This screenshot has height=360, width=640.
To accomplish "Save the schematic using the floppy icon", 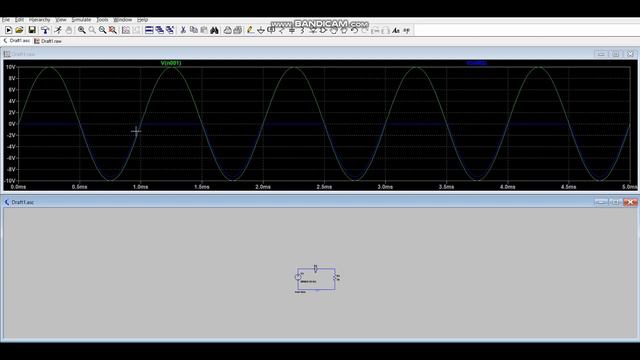I will [x=32, y=30].
